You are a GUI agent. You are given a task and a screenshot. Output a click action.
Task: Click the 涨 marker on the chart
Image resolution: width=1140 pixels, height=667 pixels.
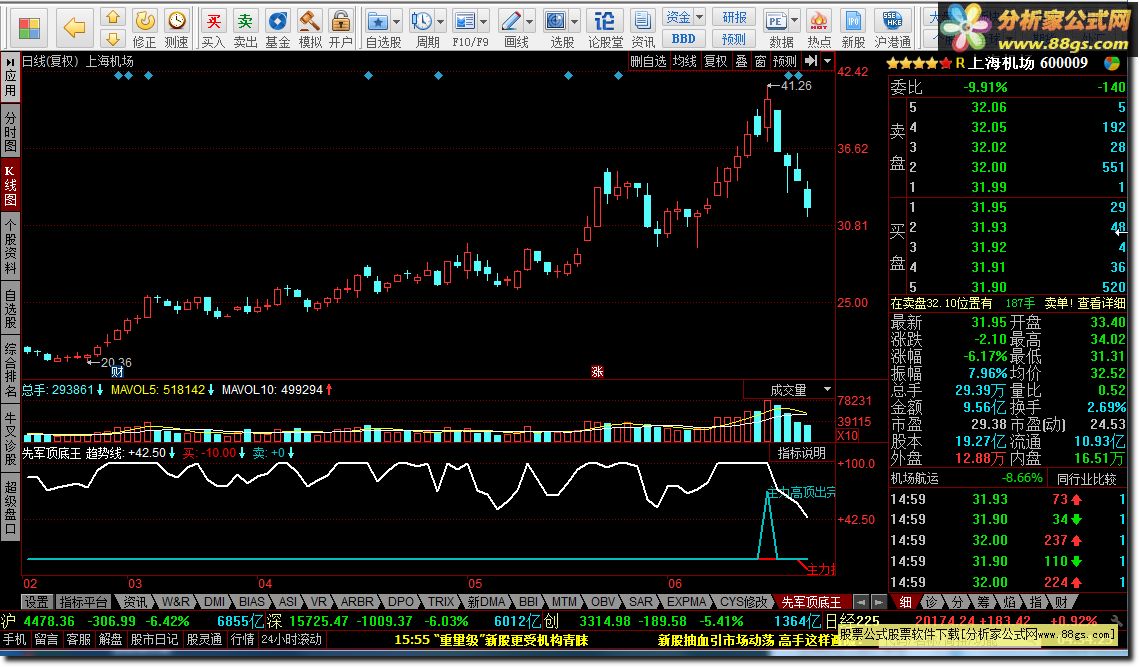tap(598, 372)
